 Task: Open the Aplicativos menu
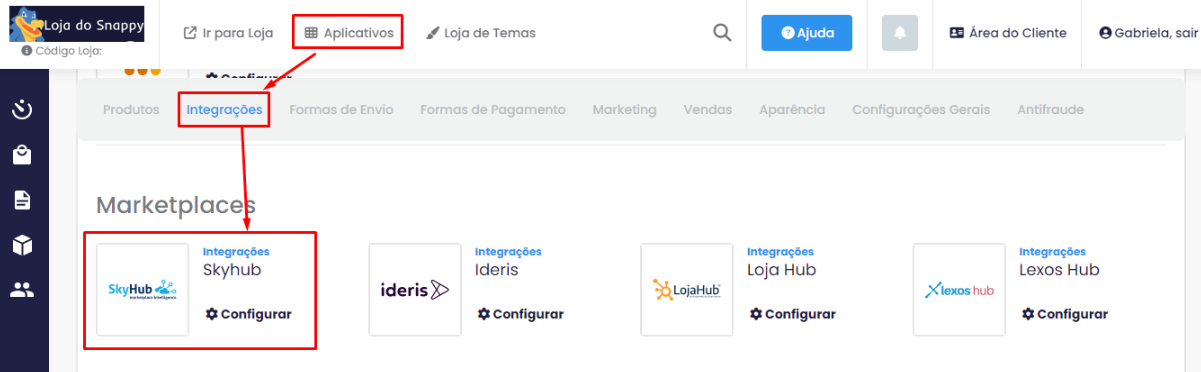[x=349, y=33]
